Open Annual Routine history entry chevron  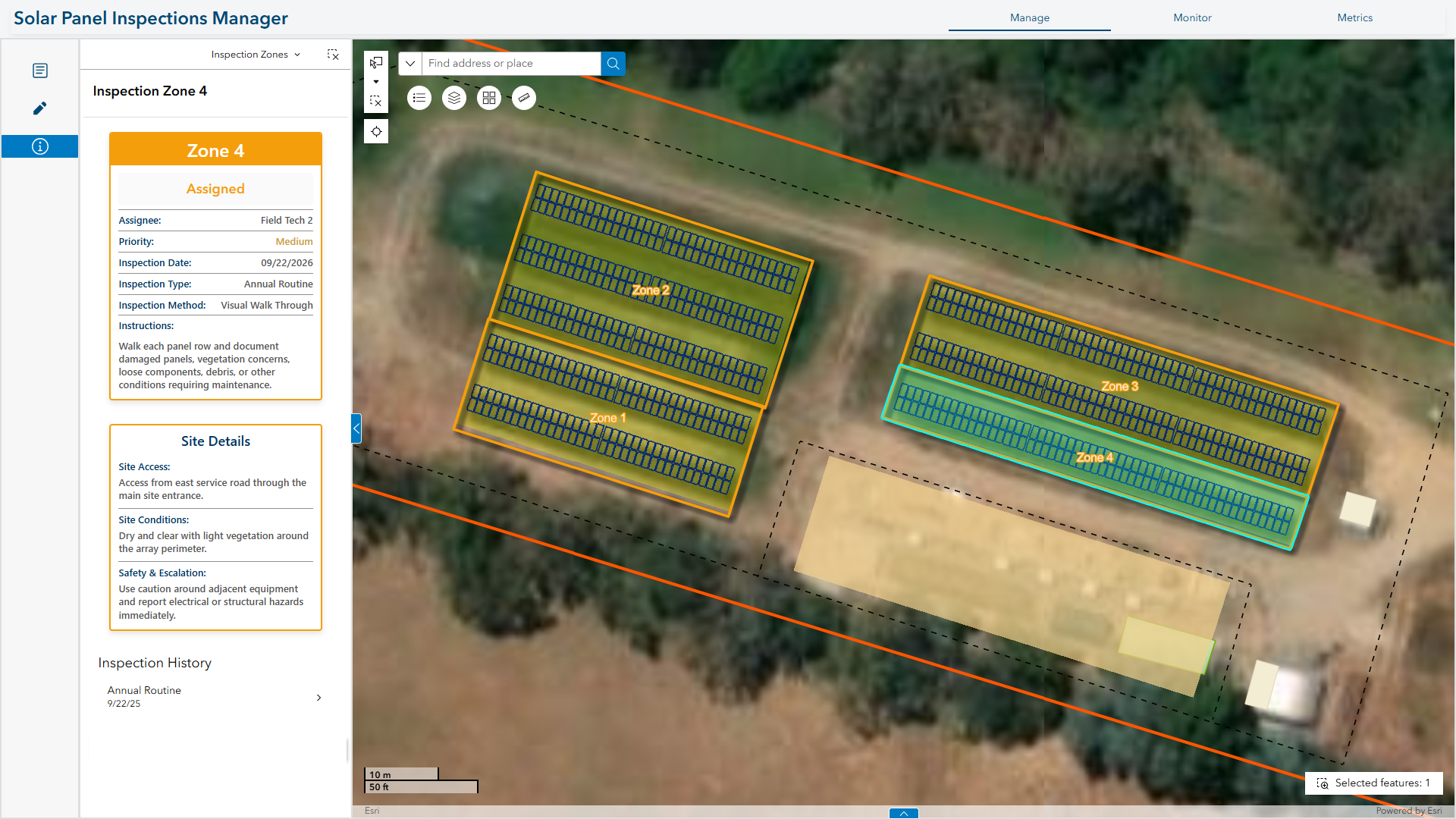[319, 698]
